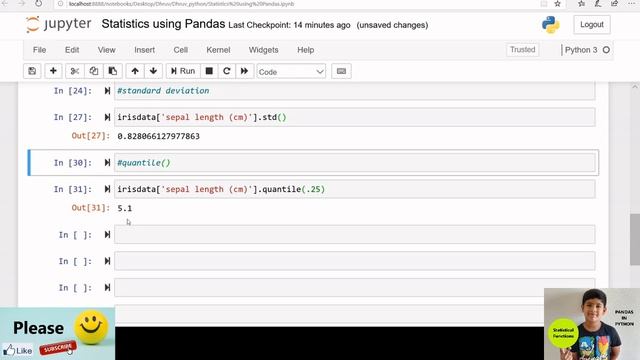This screenshot has width=640, height=360.
Task: Run the selected cell
Action: tap(183, 71)
